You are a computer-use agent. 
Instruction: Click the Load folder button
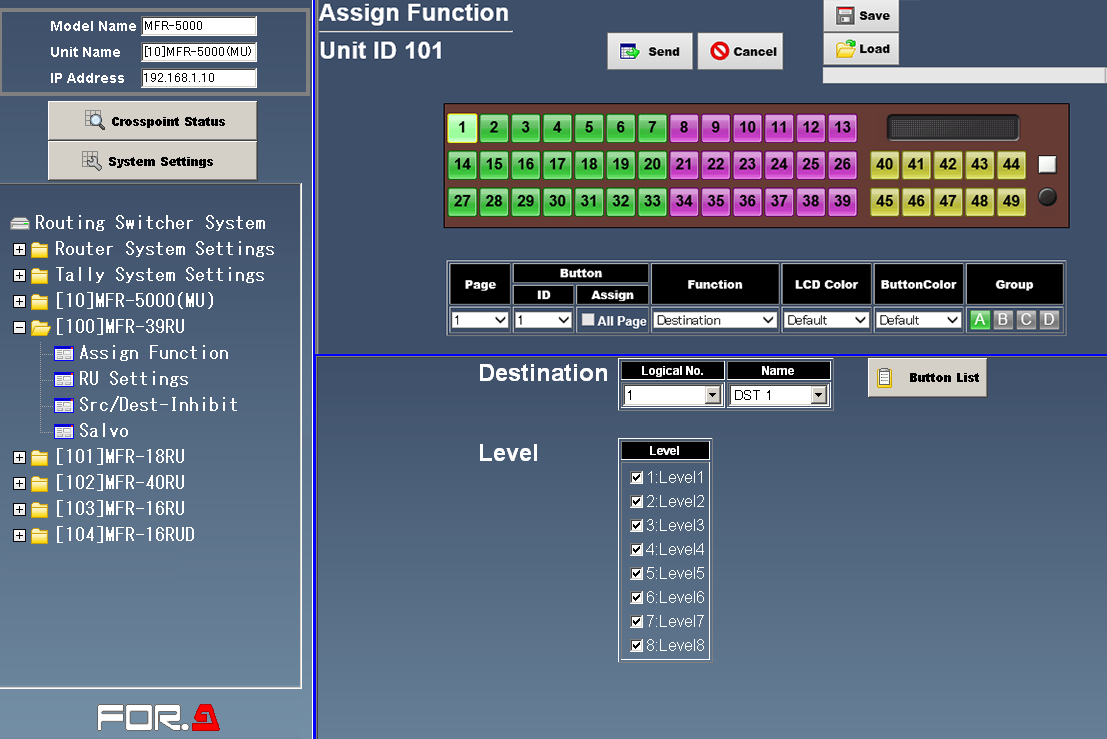[x=861, y=49]
